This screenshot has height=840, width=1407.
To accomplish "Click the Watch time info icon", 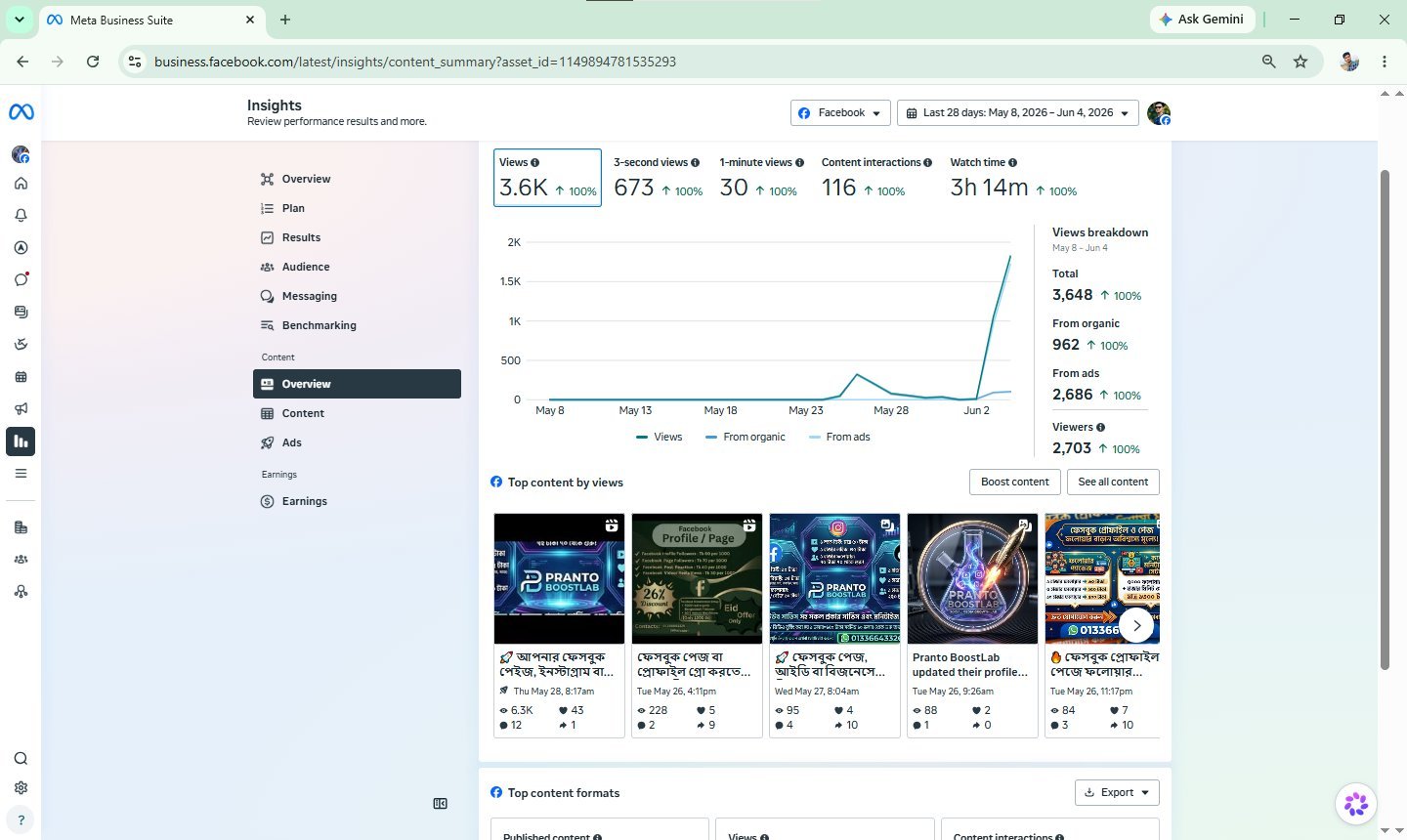I will coord(1012,163).
